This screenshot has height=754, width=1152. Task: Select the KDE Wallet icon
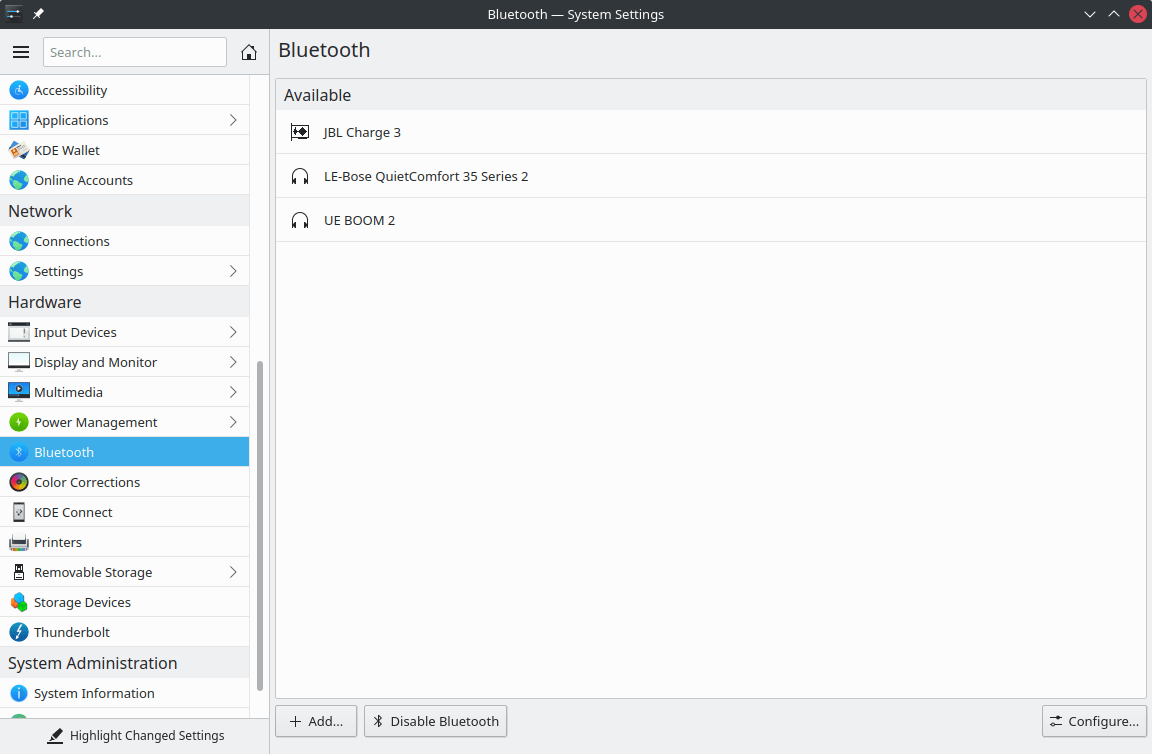click(x=19, y=150)
